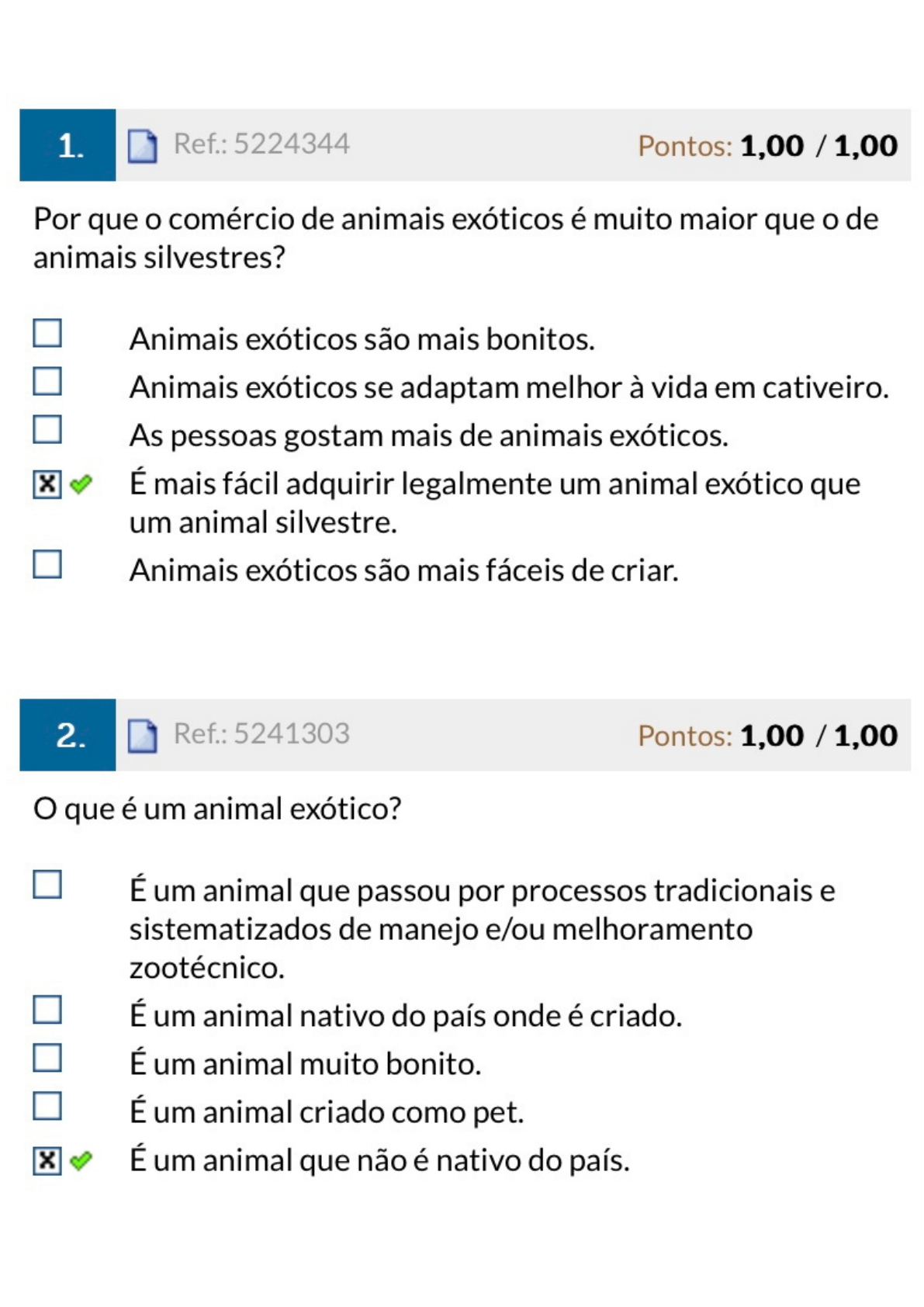Screen dimensions: 924x1307
Task: Open document icon beside Ref.: 5224344
Action: pos(142,146)
